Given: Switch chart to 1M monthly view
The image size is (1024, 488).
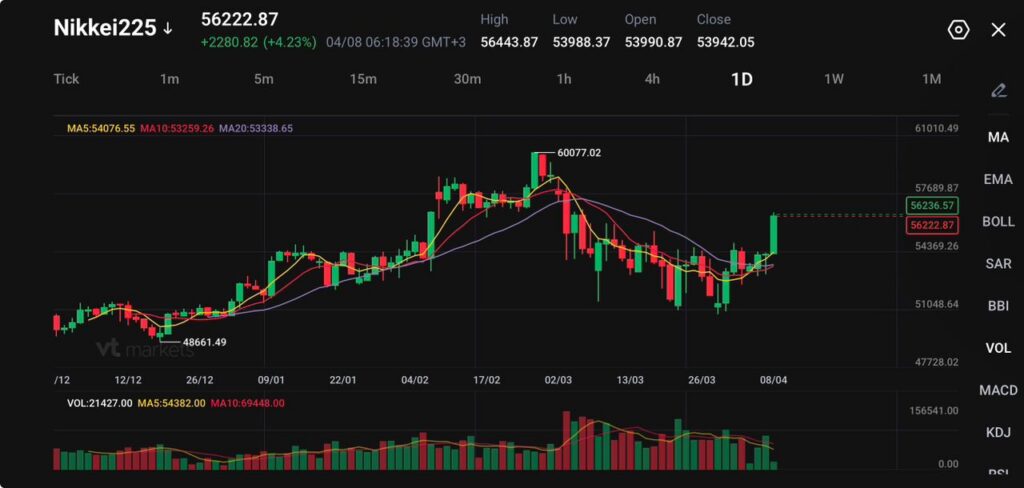Looking at the screenshot, I should 931,79.
